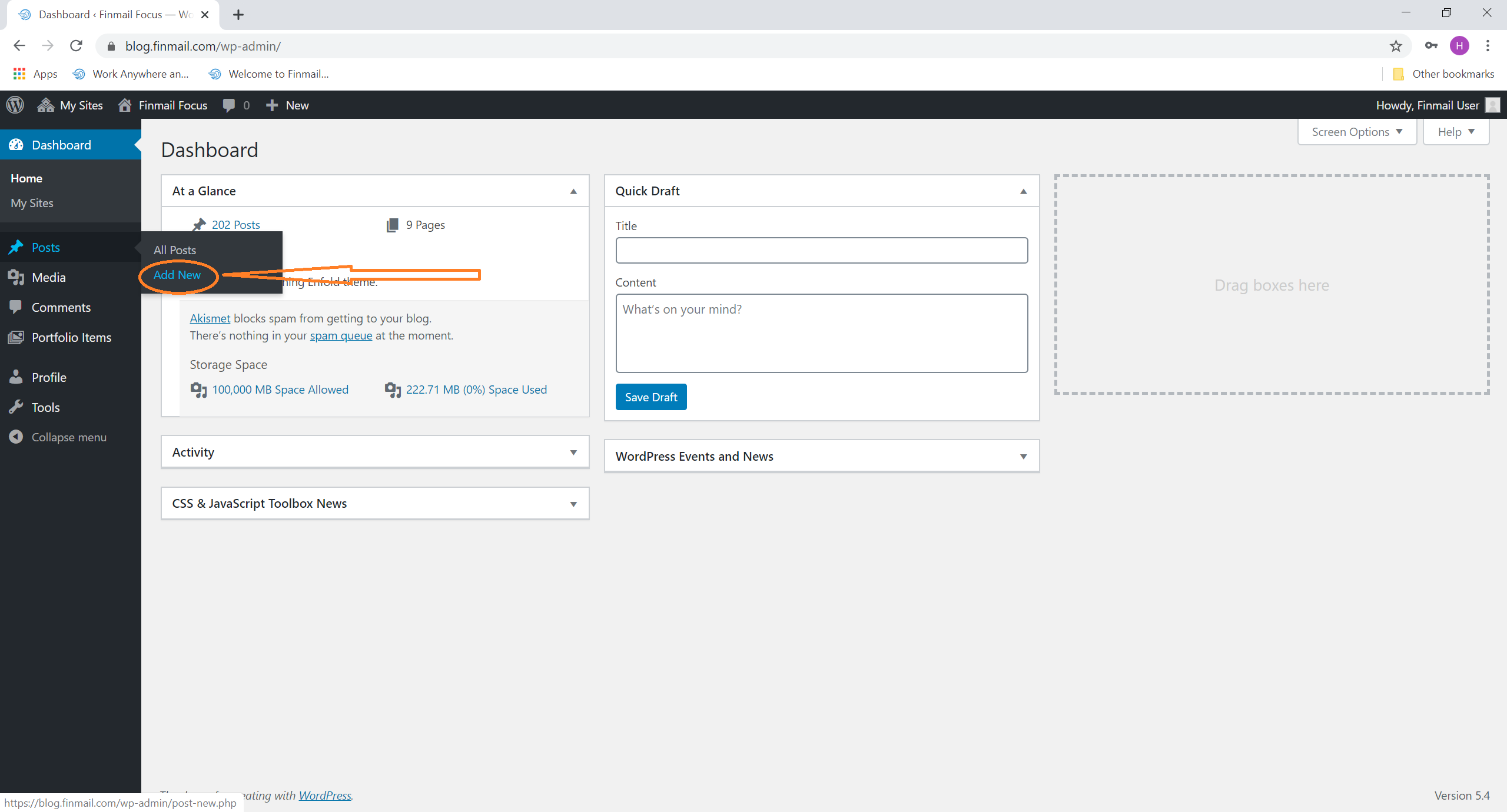1507x812 pixels.
Task: Click the Profile person icon
Action: [x=16, y=377]
